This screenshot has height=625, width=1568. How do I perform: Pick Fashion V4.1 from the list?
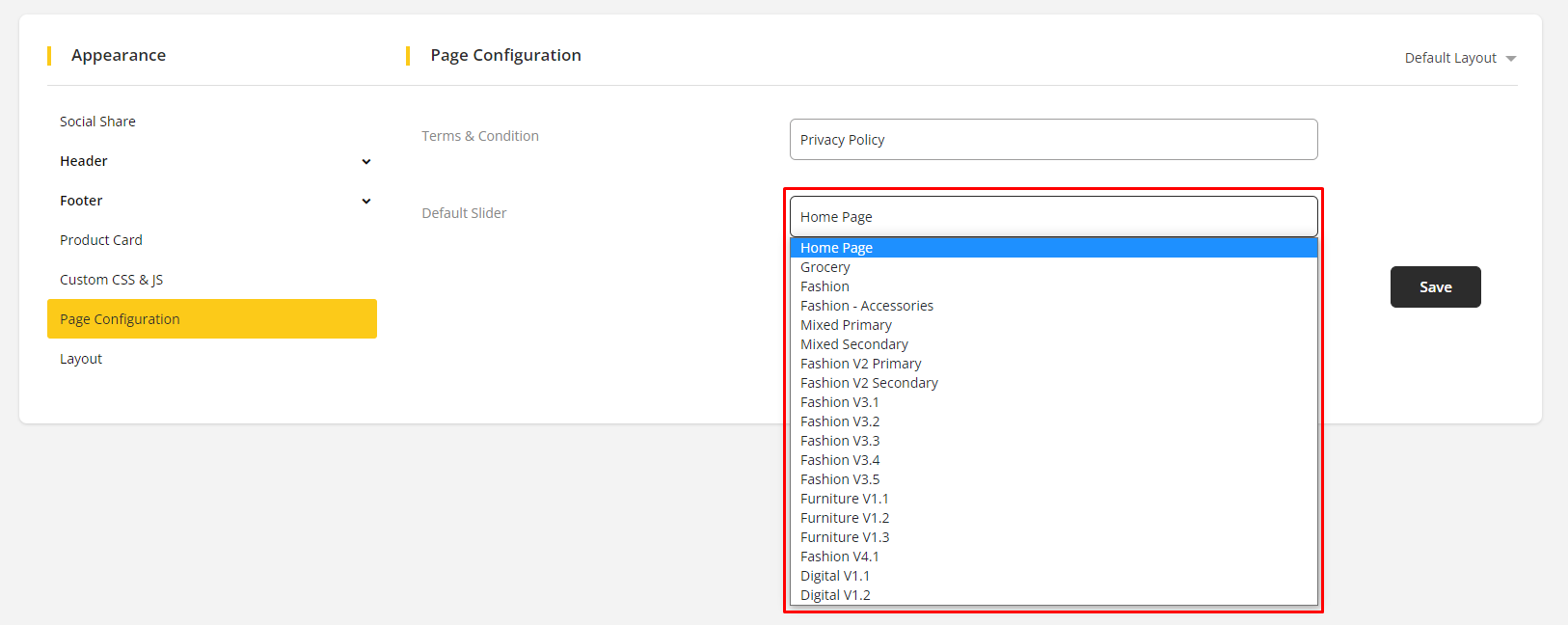coord(840,557)
